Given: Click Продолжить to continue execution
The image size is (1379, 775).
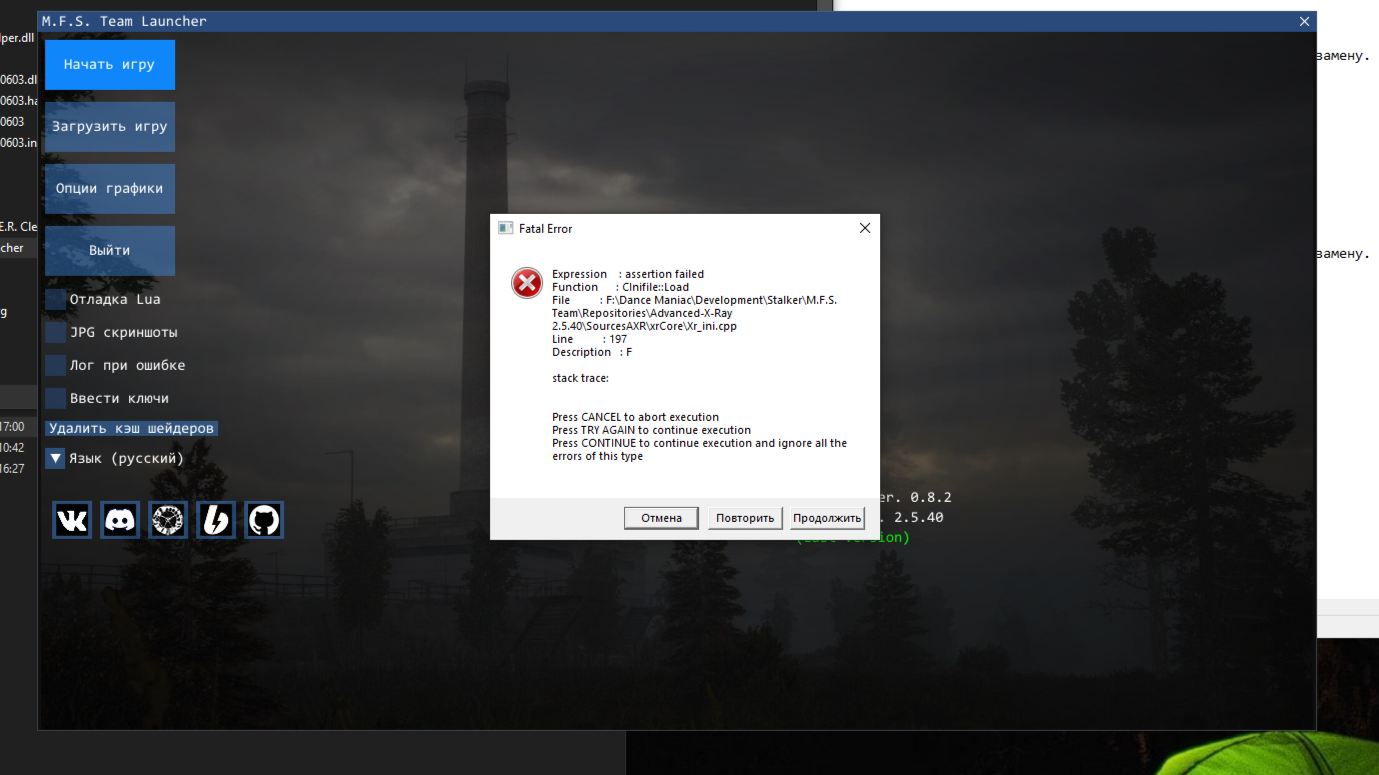Looking at the screenshot, I should (x=827, y=518).
